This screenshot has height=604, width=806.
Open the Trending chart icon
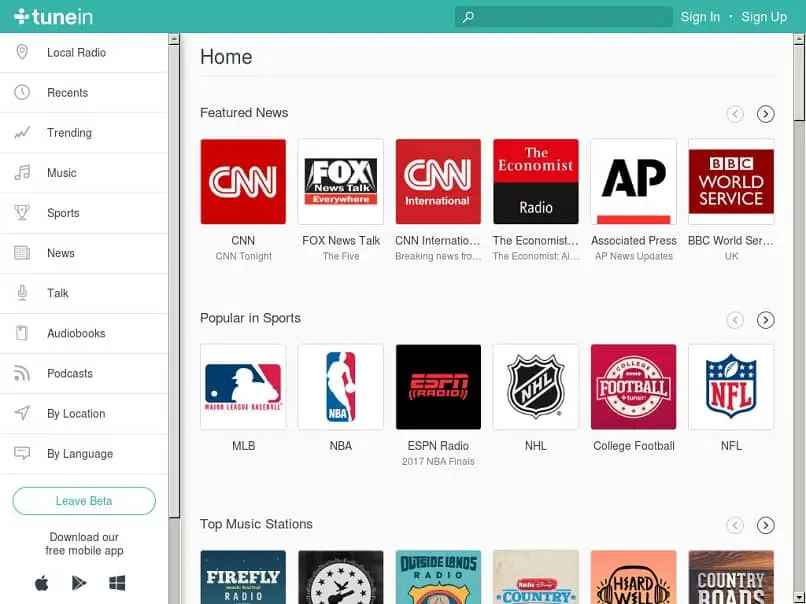tap(22, 133)
